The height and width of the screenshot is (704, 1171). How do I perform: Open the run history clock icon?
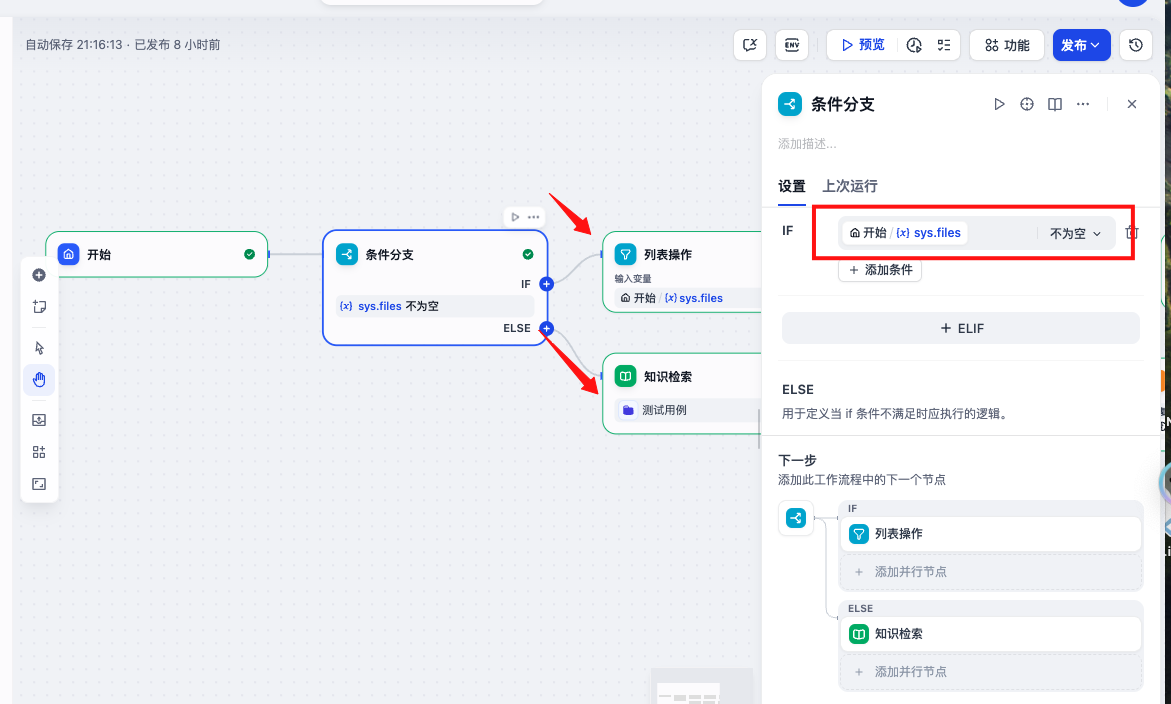914,45
